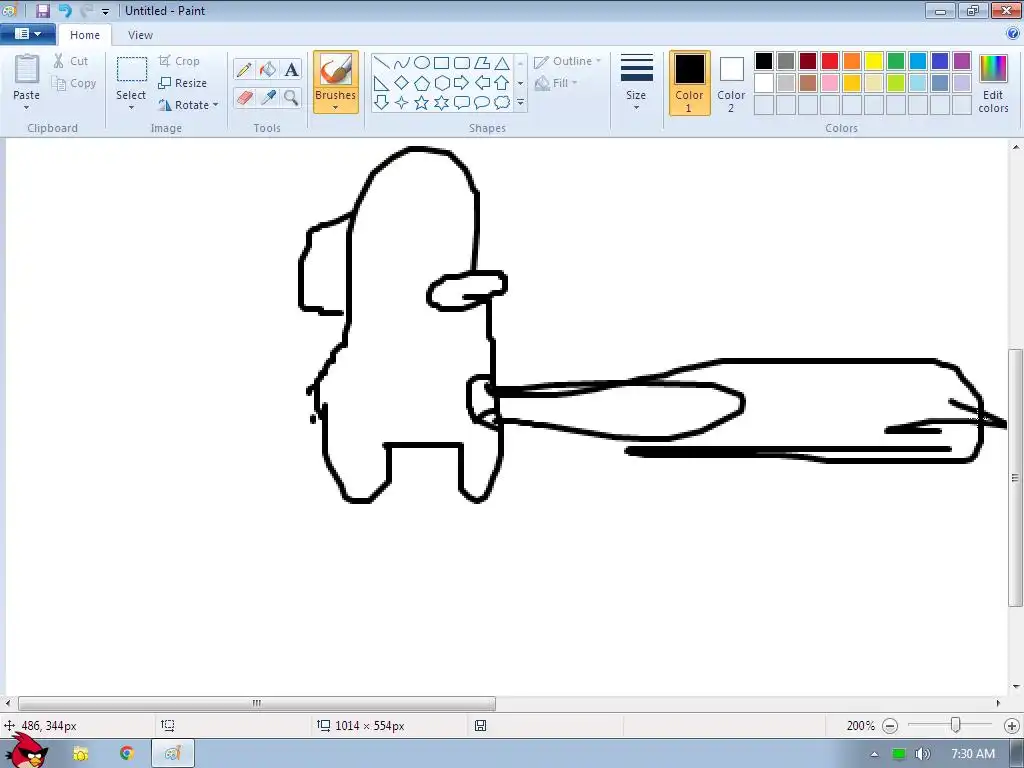Choose the Up arrow shape

(502, 83)
